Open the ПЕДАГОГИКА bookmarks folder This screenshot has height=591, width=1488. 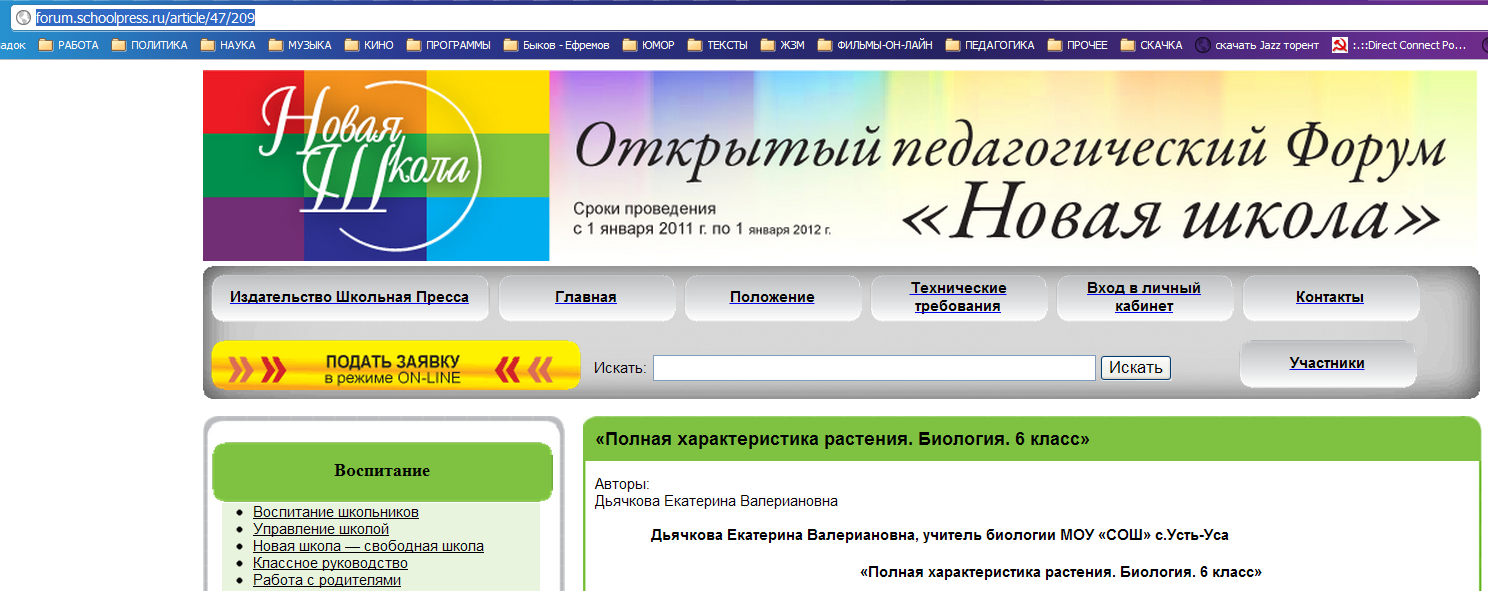point(990,45)
